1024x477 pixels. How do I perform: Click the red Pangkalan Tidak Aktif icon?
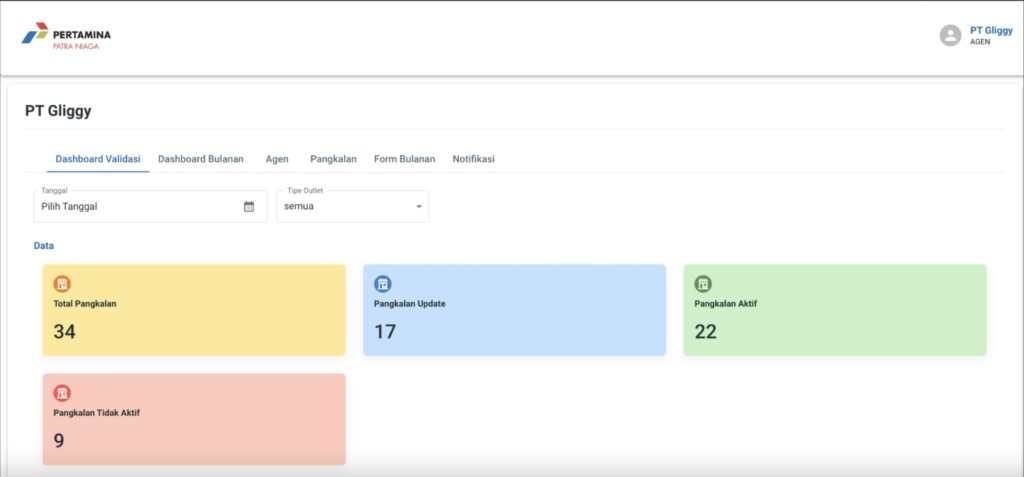point(62,393)
